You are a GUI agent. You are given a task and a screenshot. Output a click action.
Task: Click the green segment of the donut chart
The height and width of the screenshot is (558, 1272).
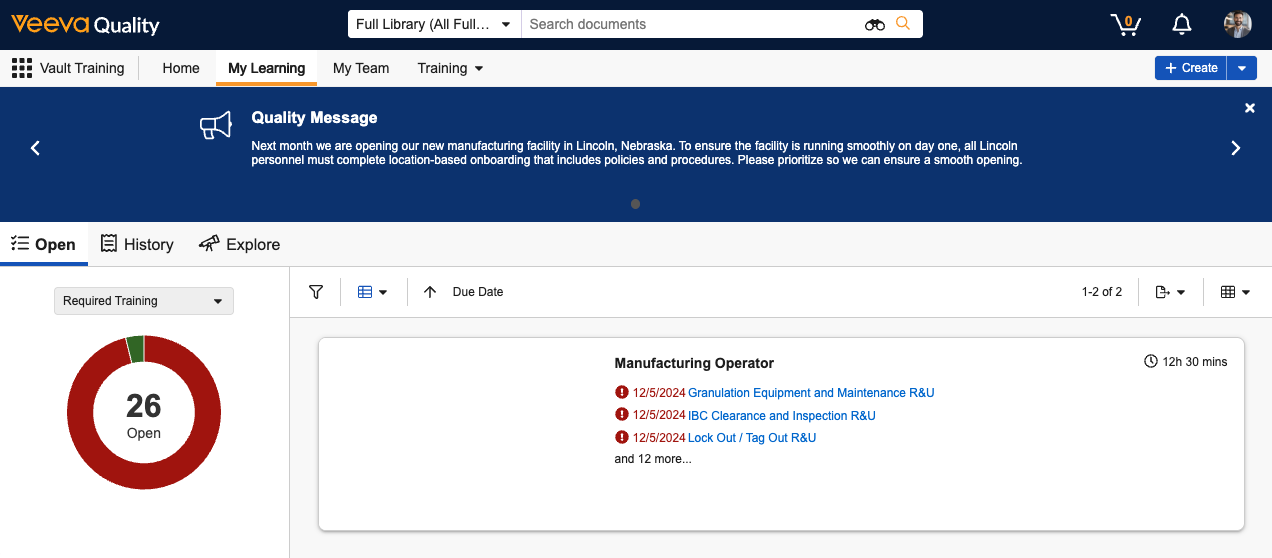(x=136, y=348)
